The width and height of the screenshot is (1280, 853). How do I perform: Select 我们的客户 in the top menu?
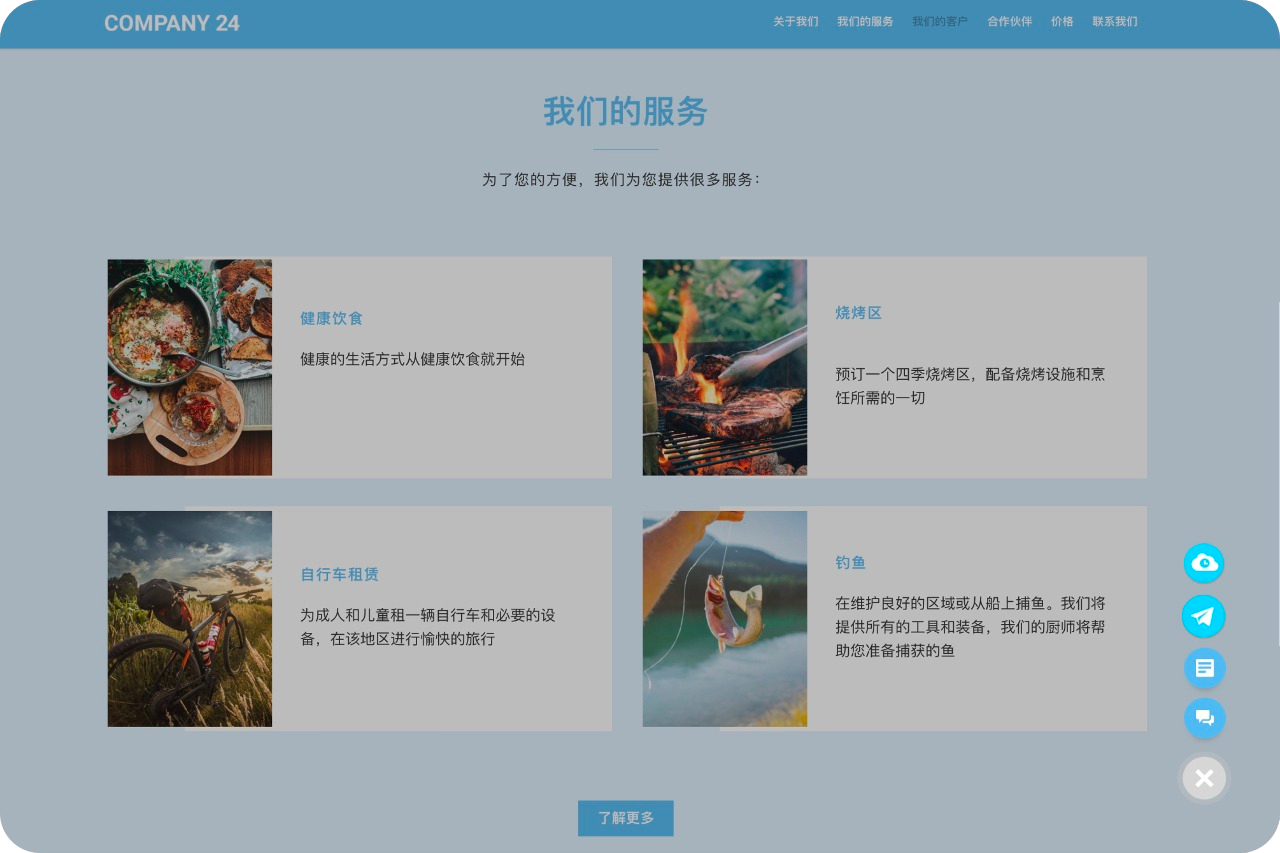click(940, 22)
